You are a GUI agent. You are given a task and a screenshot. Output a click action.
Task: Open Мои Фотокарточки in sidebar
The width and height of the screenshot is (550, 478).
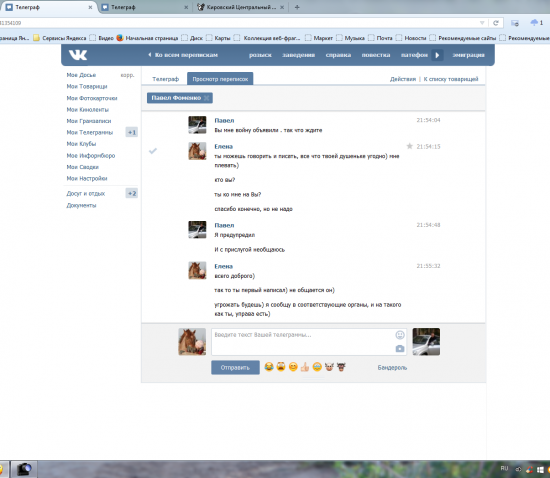92,98
